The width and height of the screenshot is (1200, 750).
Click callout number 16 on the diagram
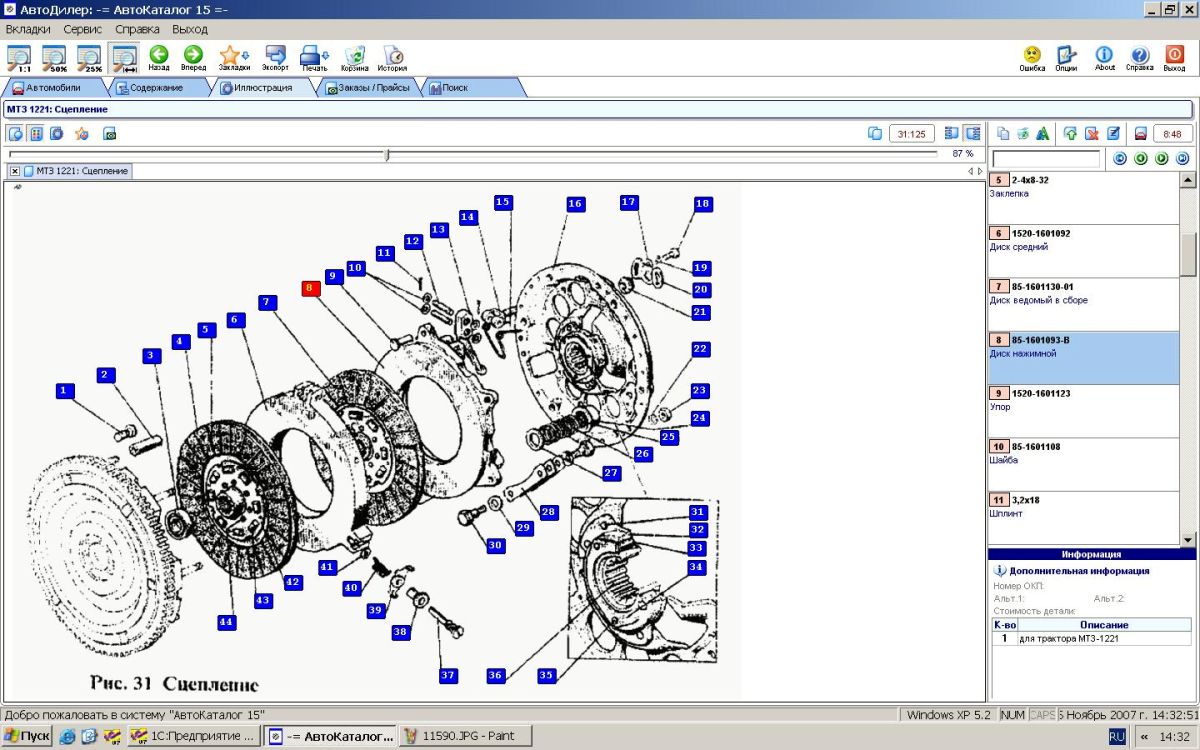click(575, 204)
